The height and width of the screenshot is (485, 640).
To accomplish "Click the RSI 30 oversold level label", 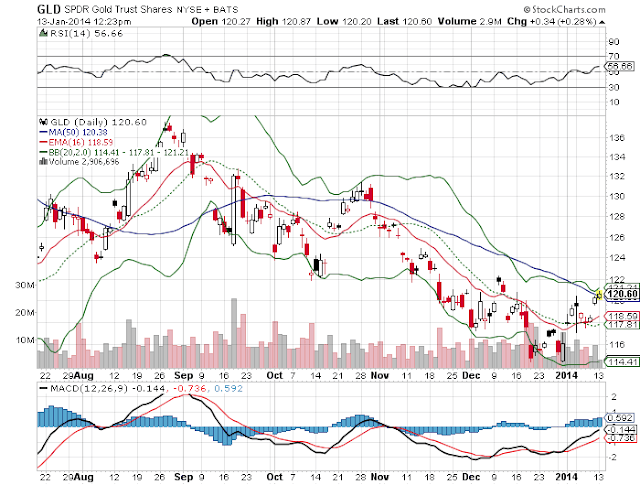I will (613, 87).
